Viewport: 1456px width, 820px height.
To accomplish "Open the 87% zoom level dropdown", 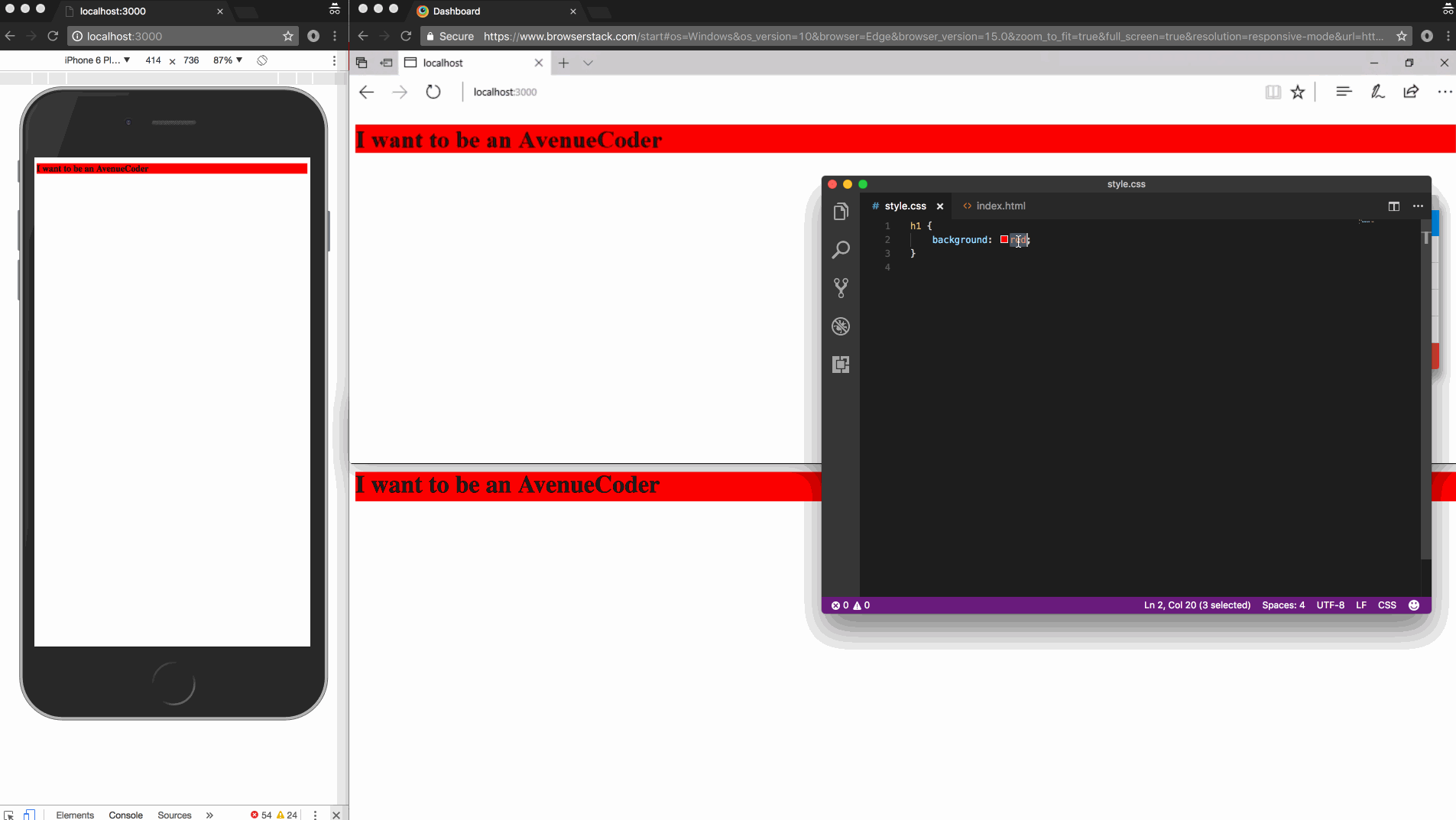I will 227,60.
